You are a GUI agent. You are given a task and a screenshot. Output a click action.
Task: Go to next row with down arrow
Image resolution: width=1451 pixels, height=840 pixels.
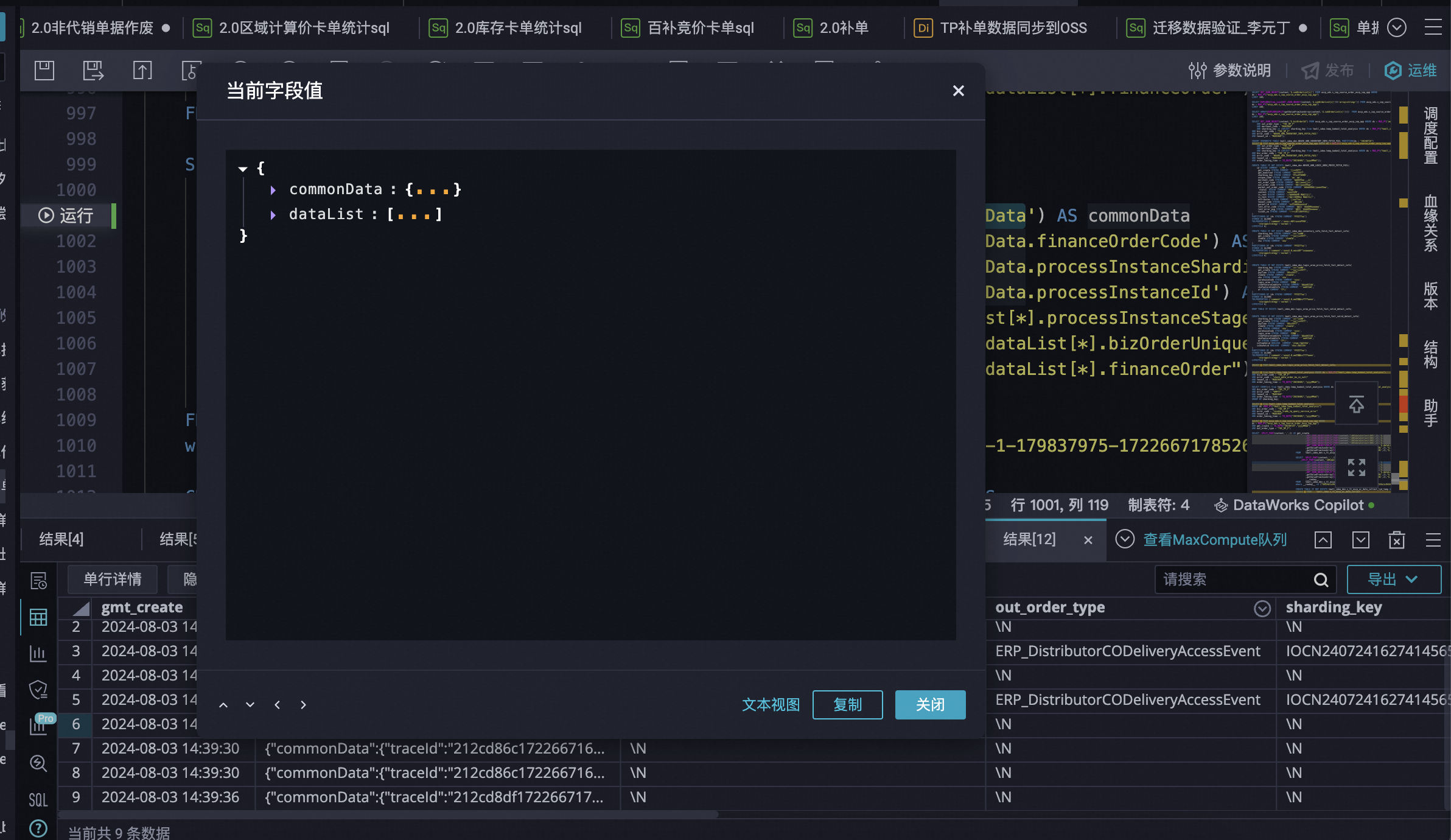[x=250, y=705]
